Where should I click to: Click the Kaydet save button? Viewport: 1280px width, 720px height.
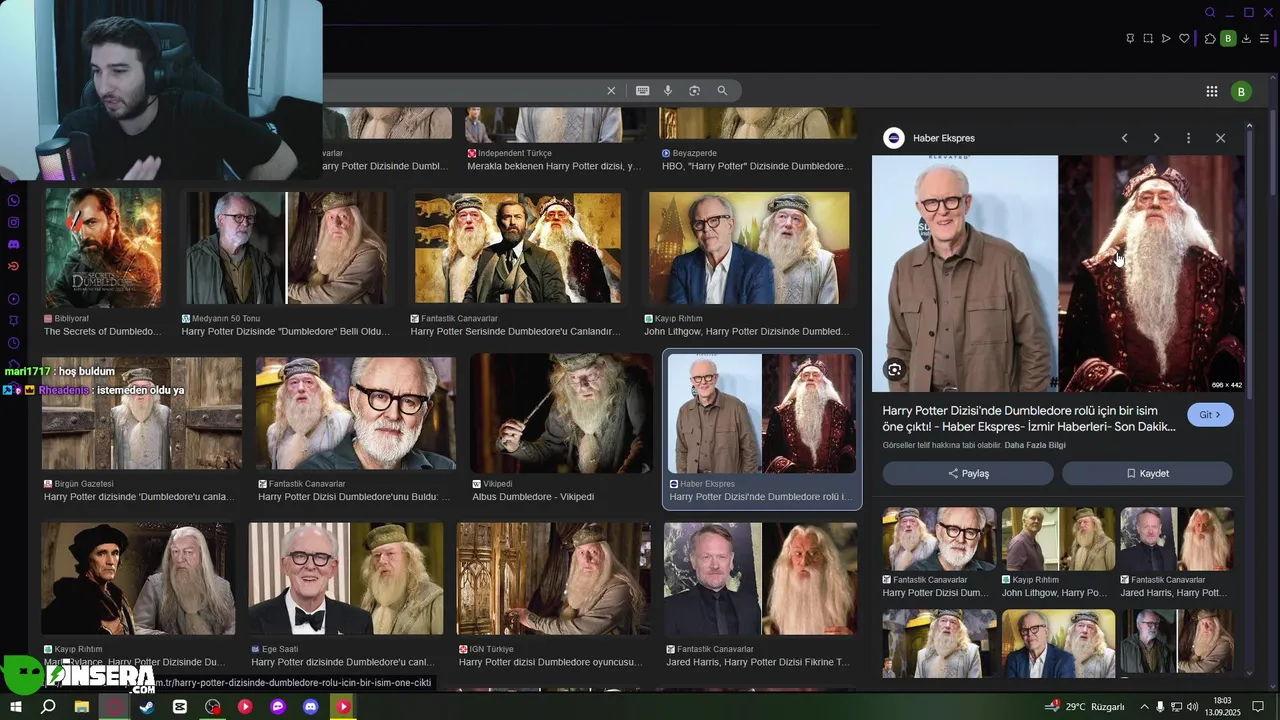[1147, 473]
